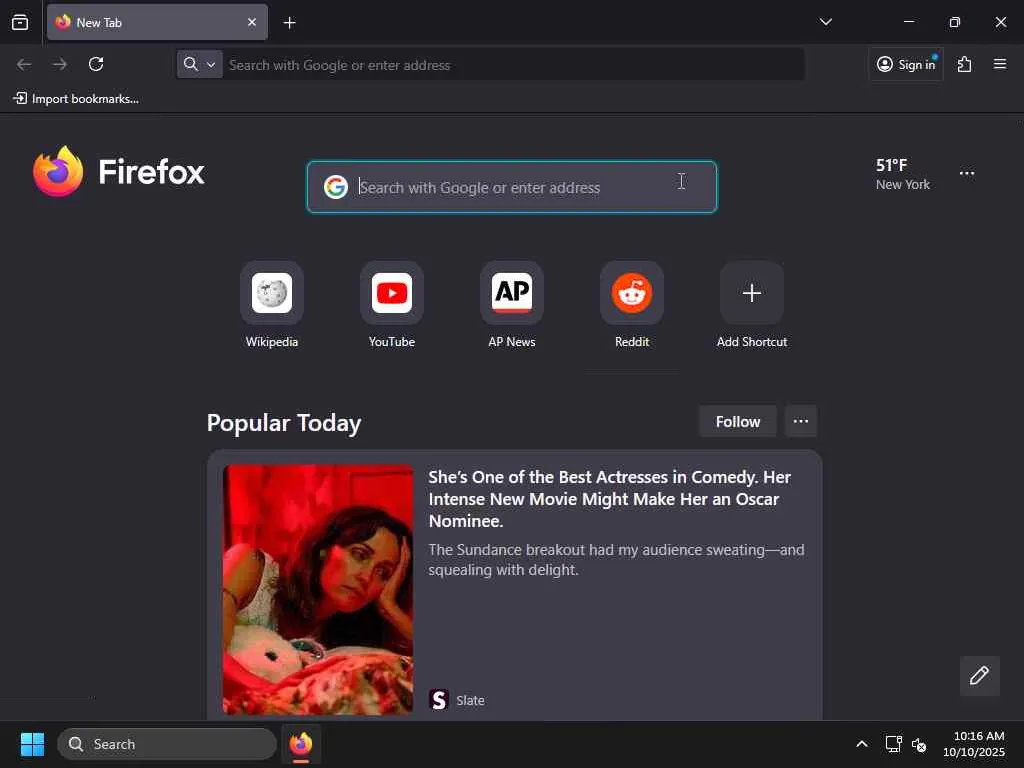1024x768 pixels.
Task: Reload the current page
Action: [x=96, y=64]
